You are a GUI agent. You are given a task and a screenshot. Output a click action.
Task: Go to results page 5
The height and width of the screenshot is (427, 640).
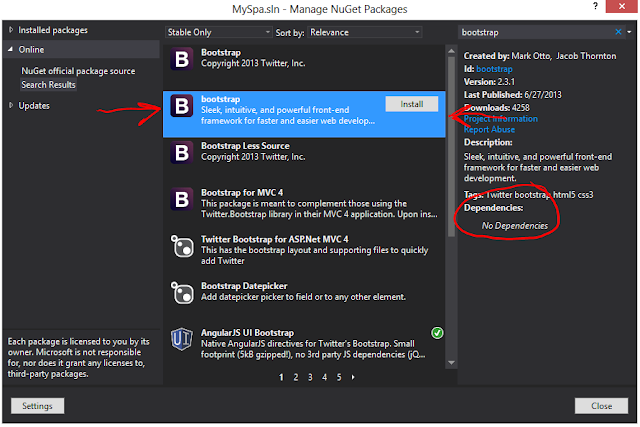point(339,377)
